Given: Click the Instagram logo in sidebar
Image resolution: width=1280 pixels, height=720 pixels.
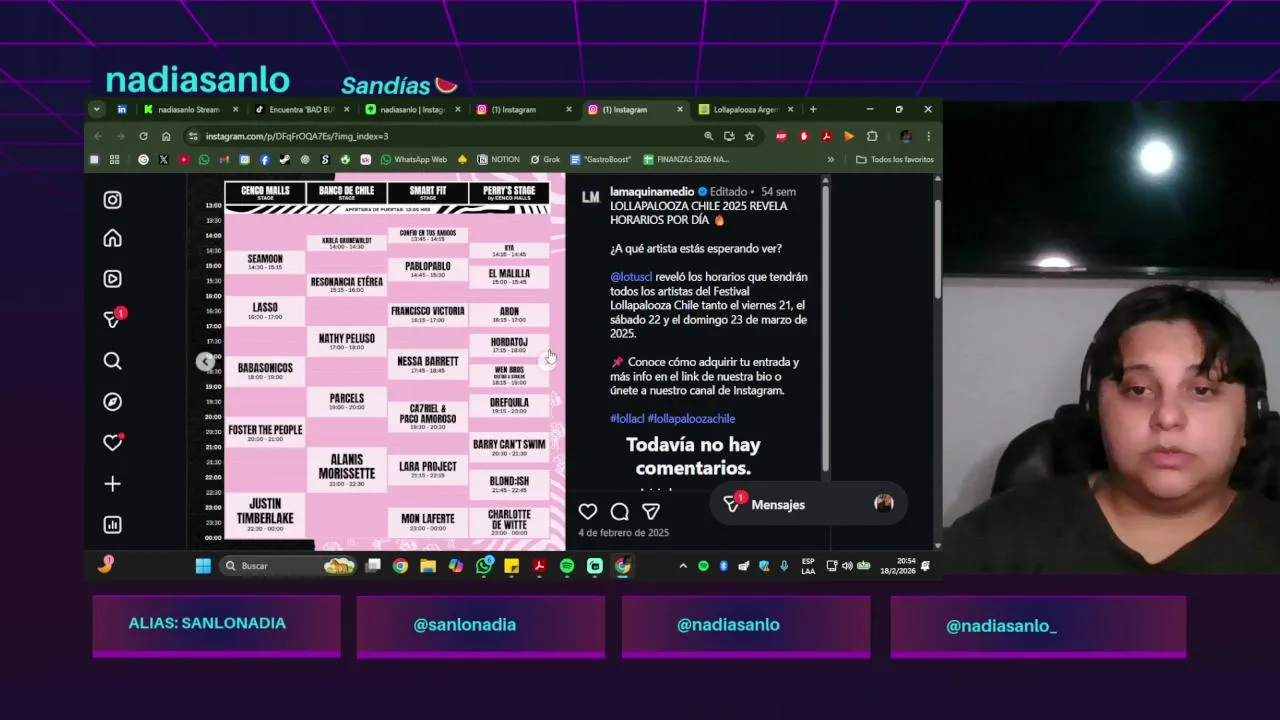Looking at the screenshot, I should (113, 200).
